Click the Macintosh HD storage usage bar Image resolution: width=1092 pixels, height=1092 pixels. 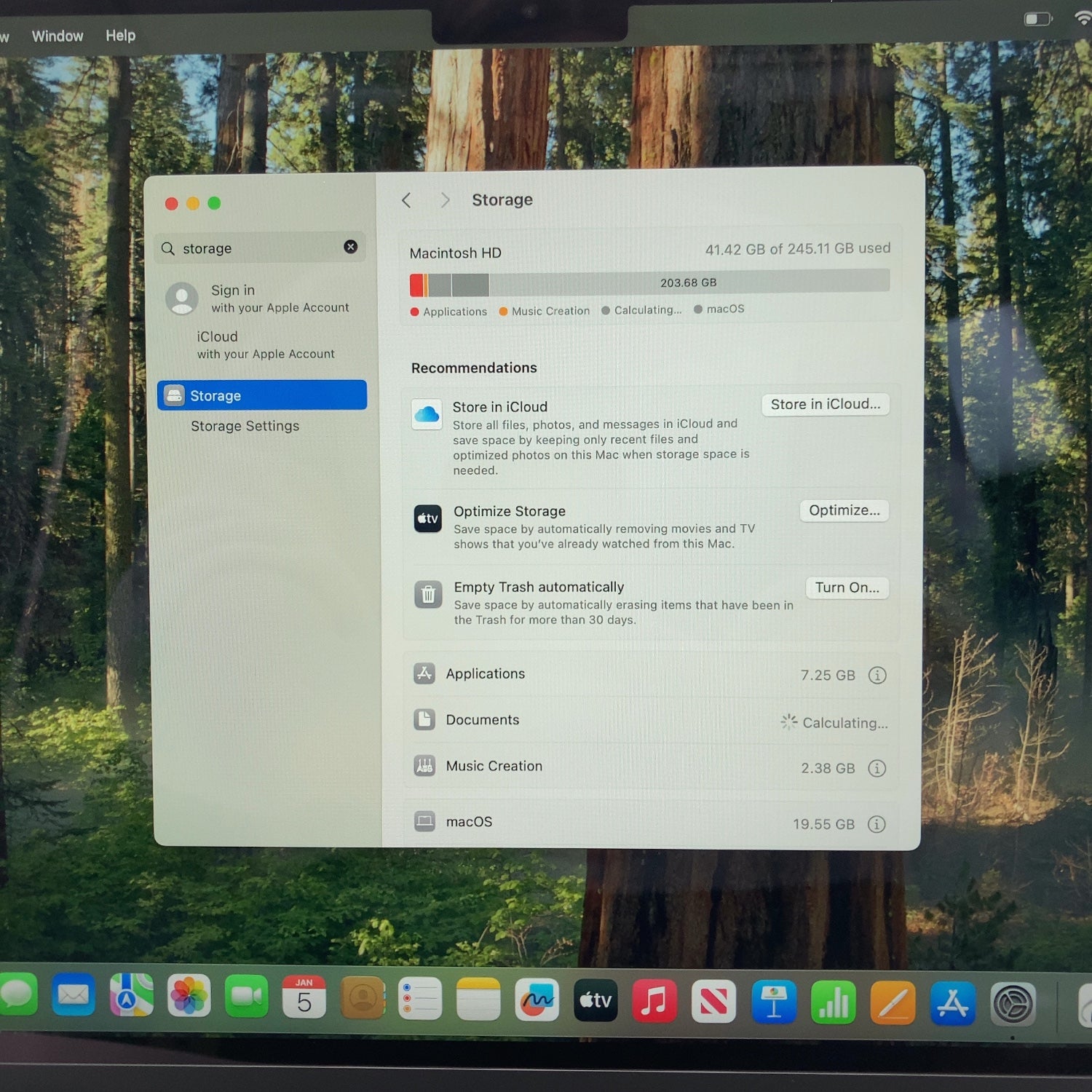(x=649, y=283)
